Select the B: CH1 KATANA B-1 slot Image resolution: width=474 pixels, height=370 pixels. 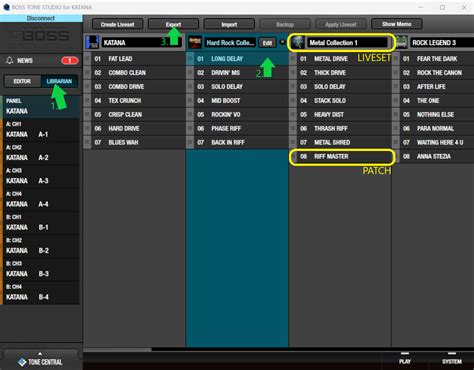(41, 223)
